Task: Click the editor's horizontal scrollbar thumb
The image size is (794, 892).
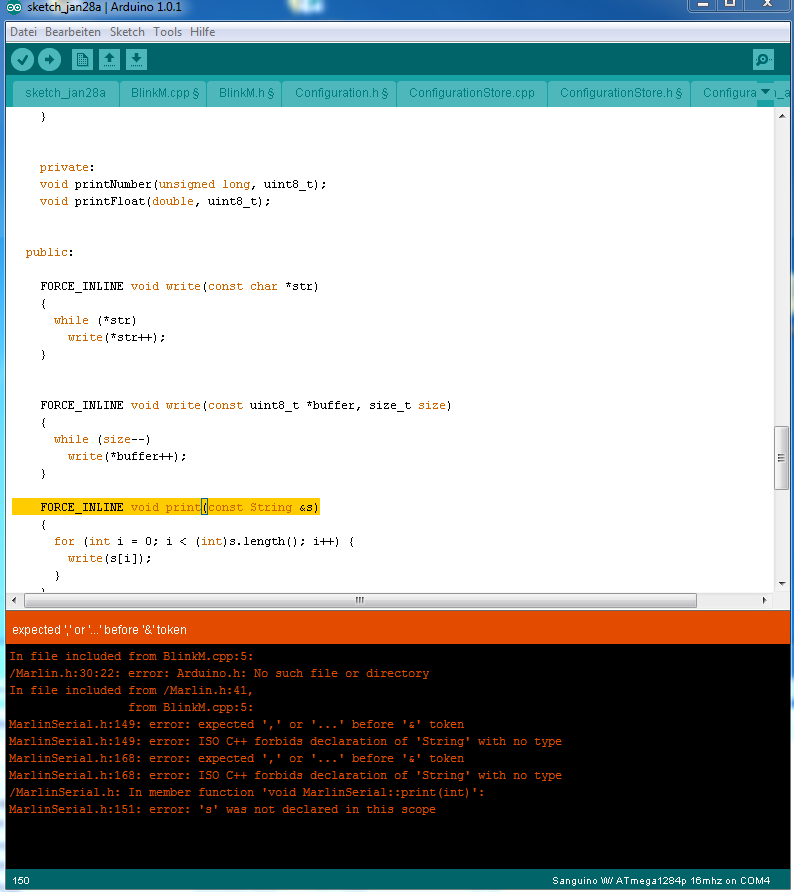Action: click(x=358, y=600)
